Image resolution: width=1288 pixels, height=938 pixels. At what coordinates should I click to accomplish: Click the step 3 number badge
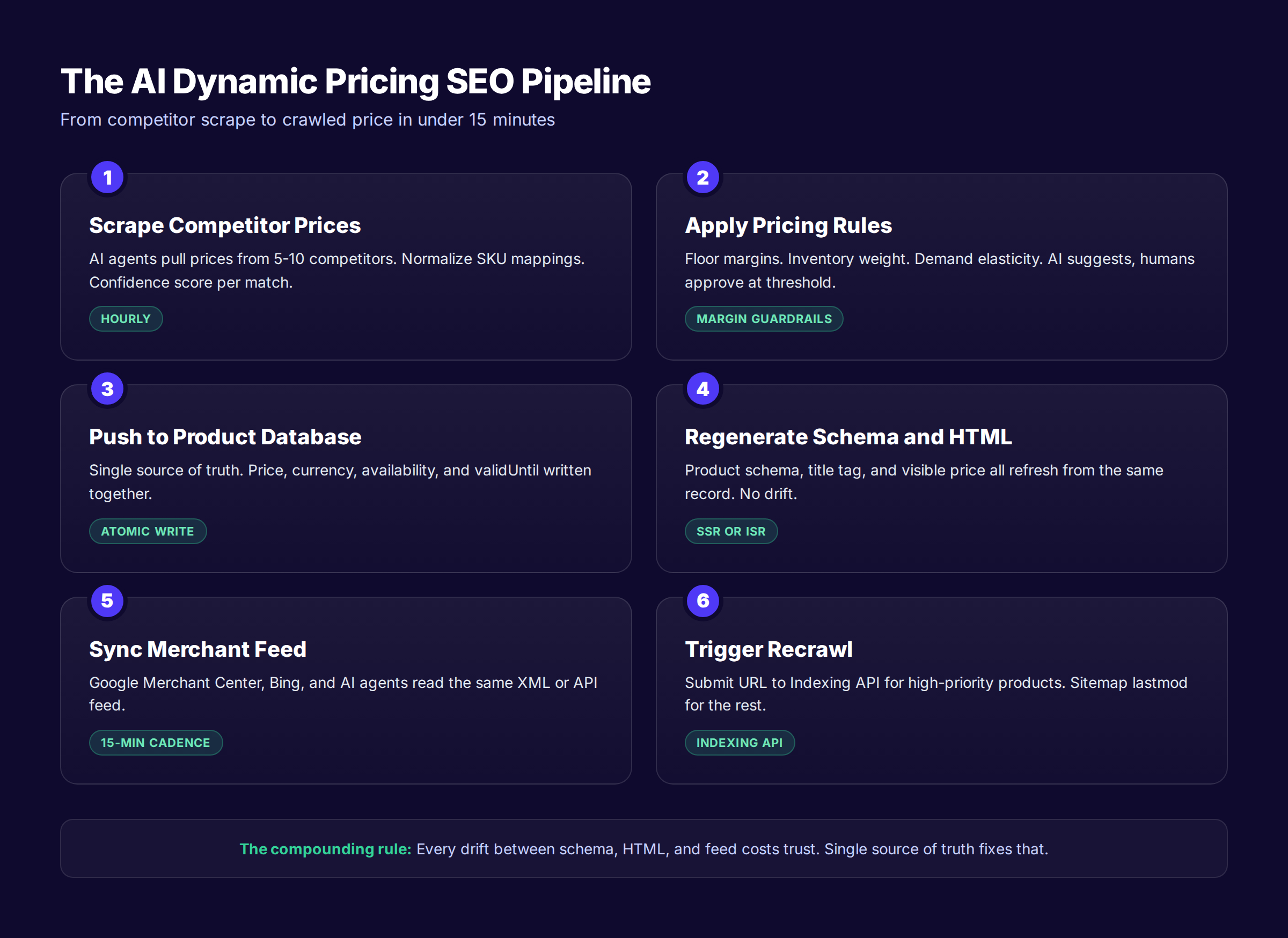pos(107,389)
